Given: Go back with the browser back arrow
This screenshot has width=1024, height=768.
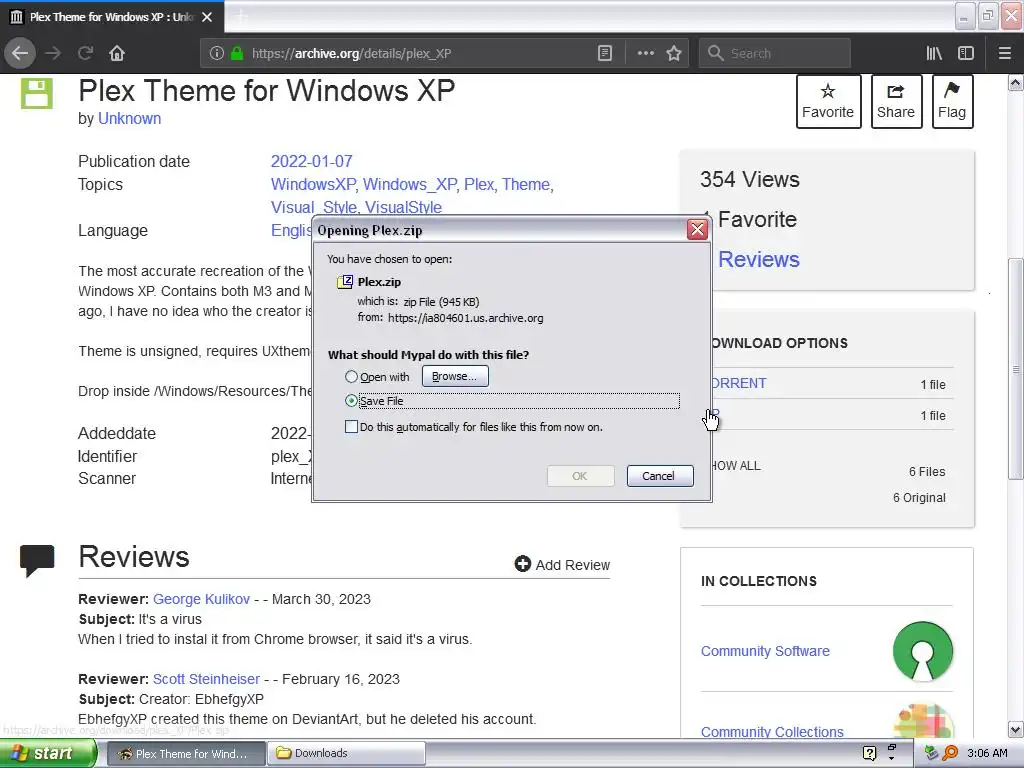Looking at the screenshot, I should 20,53.
